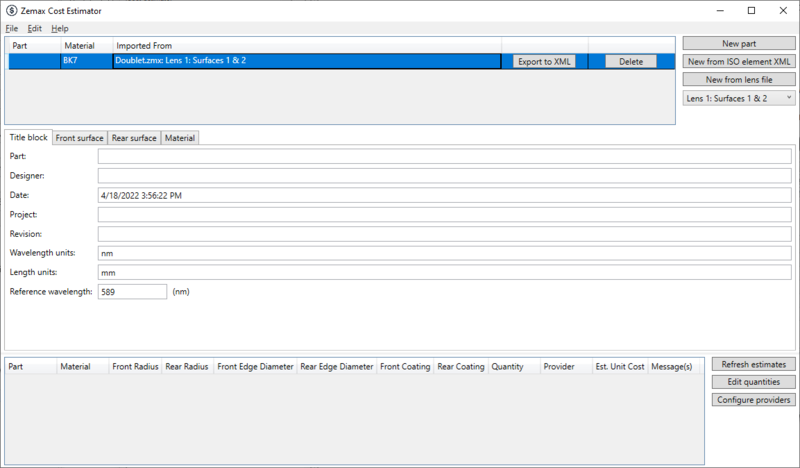800x468 pixels.
Task: Switch to the Material tab
Action: 180,138
